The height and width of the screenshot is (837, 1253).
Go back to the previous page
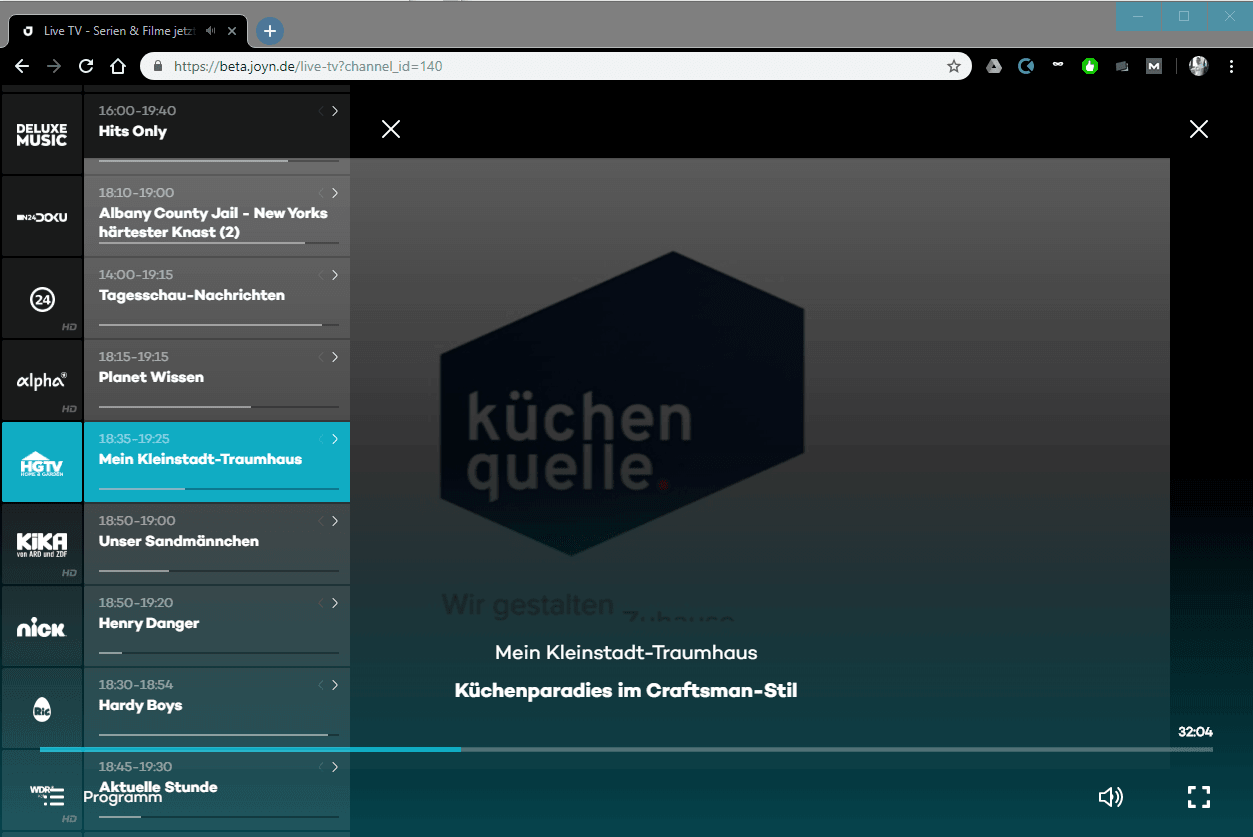click(22, 67)
